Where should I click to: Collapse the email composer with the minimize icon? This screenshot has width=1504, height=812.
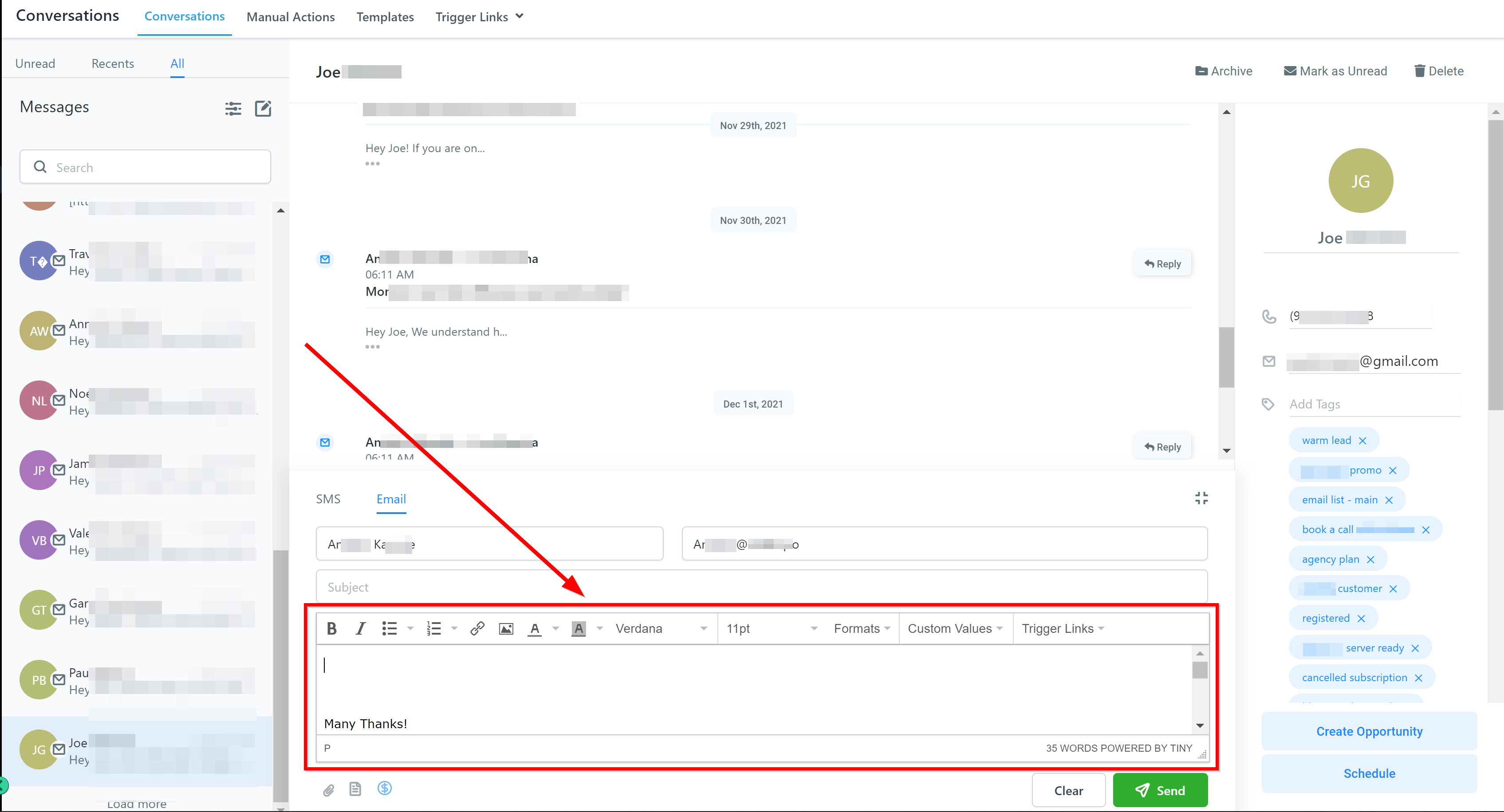coord(1201,498)
